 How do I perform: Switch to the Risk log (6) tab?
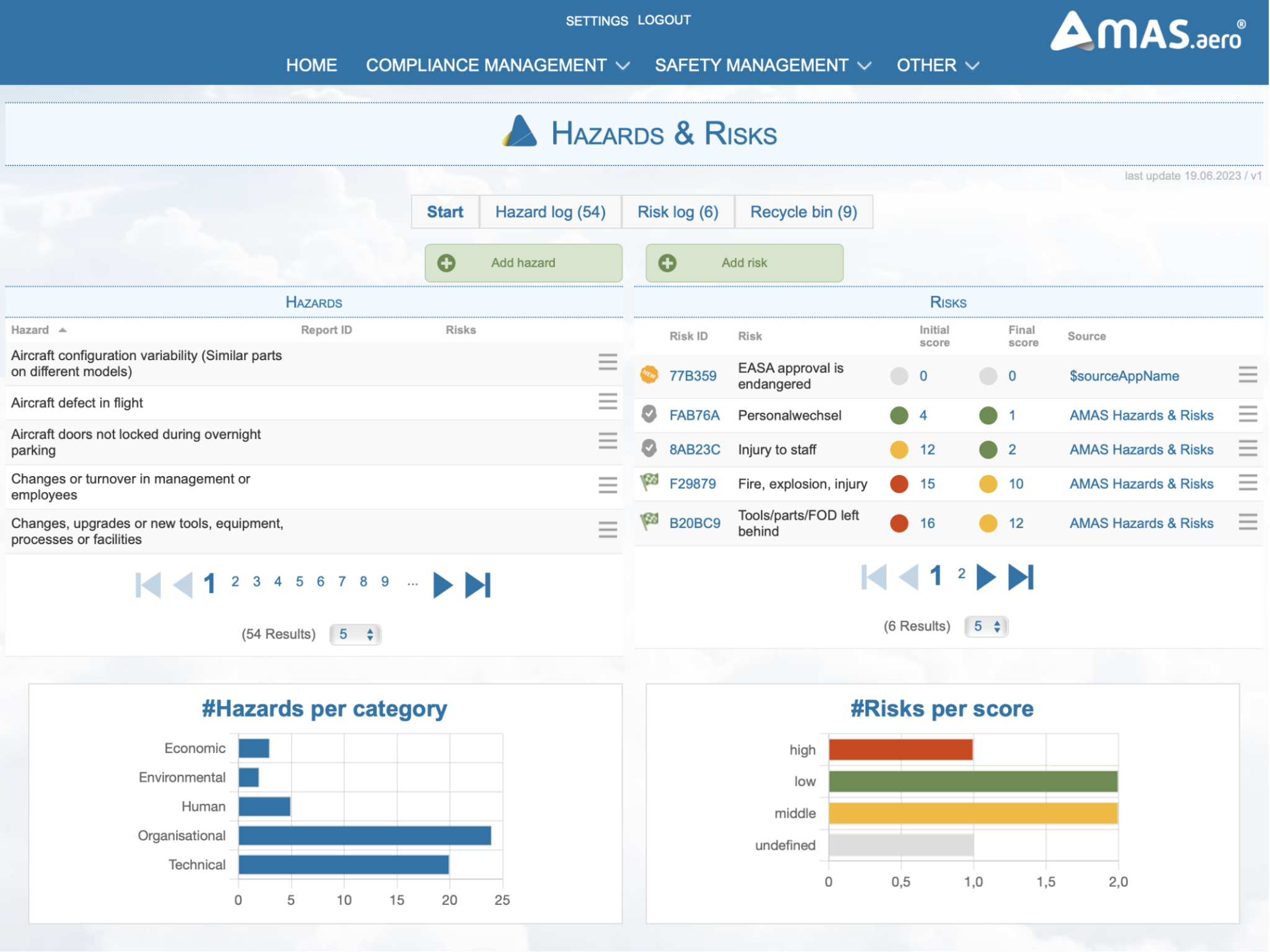(x=677, y=211)
